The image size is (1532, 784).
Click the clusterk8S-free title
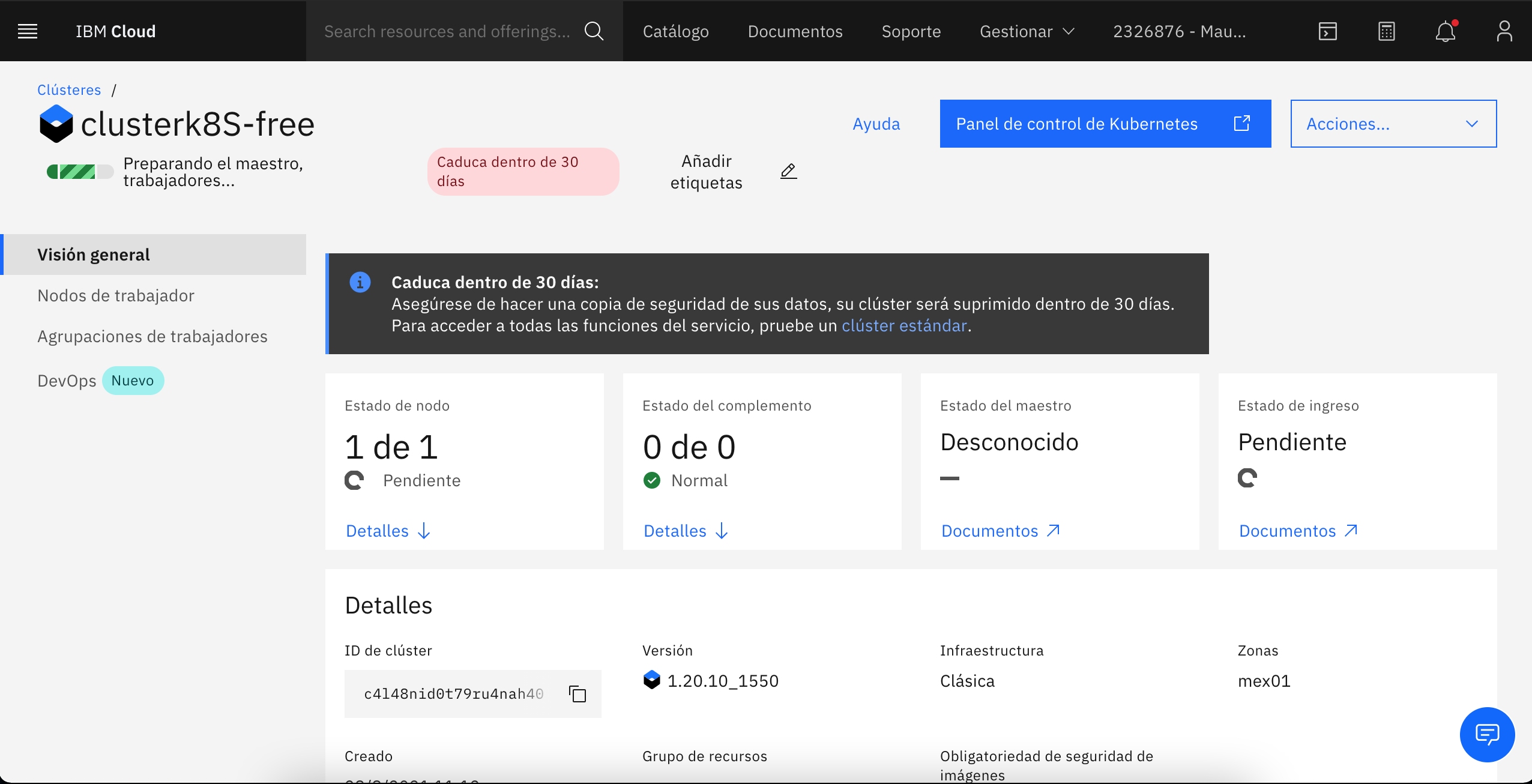click(x=198, y=124)
